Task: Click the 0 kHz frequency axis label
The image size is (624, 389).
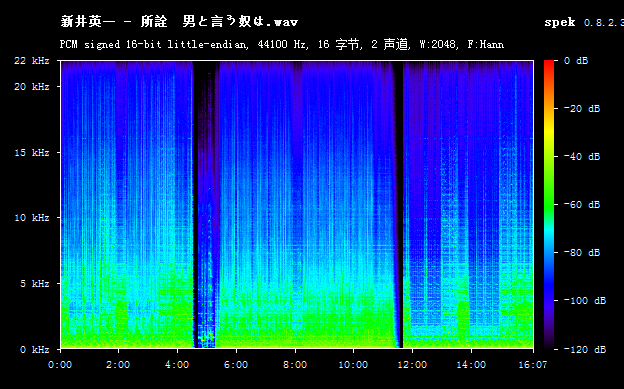Action: click(35, 350)
